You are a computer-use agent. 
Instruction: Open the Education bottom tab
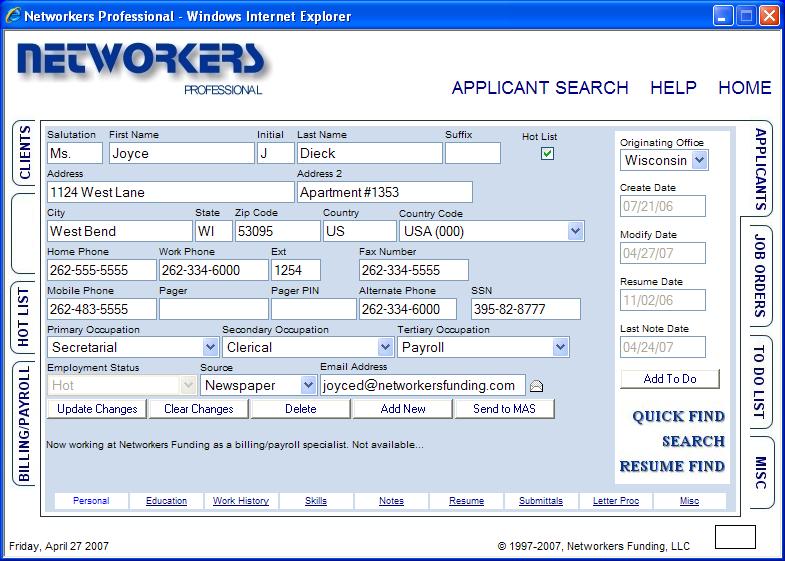point(166,501)
